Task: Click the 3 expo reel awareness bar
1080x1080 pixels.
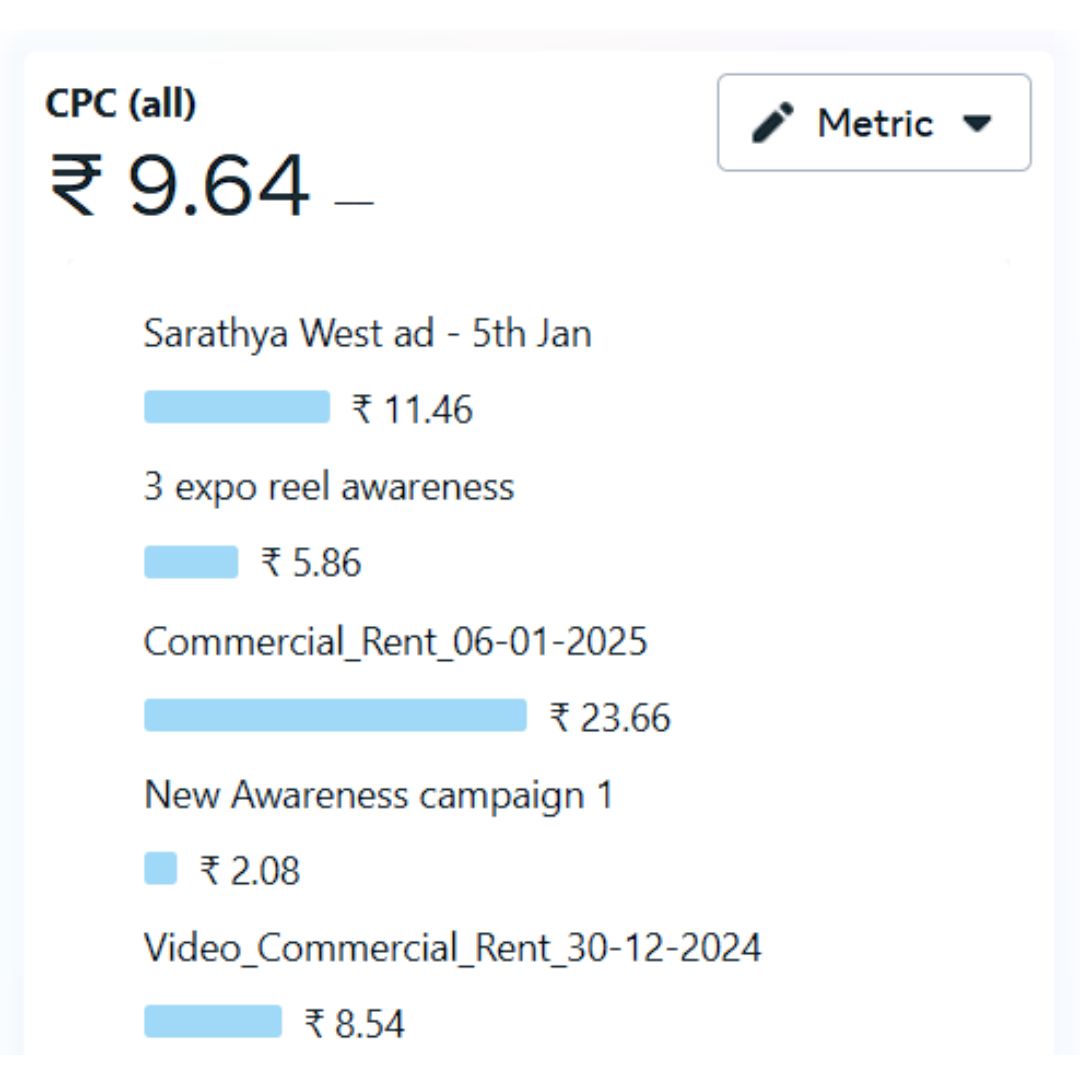Action: [191, 562]
